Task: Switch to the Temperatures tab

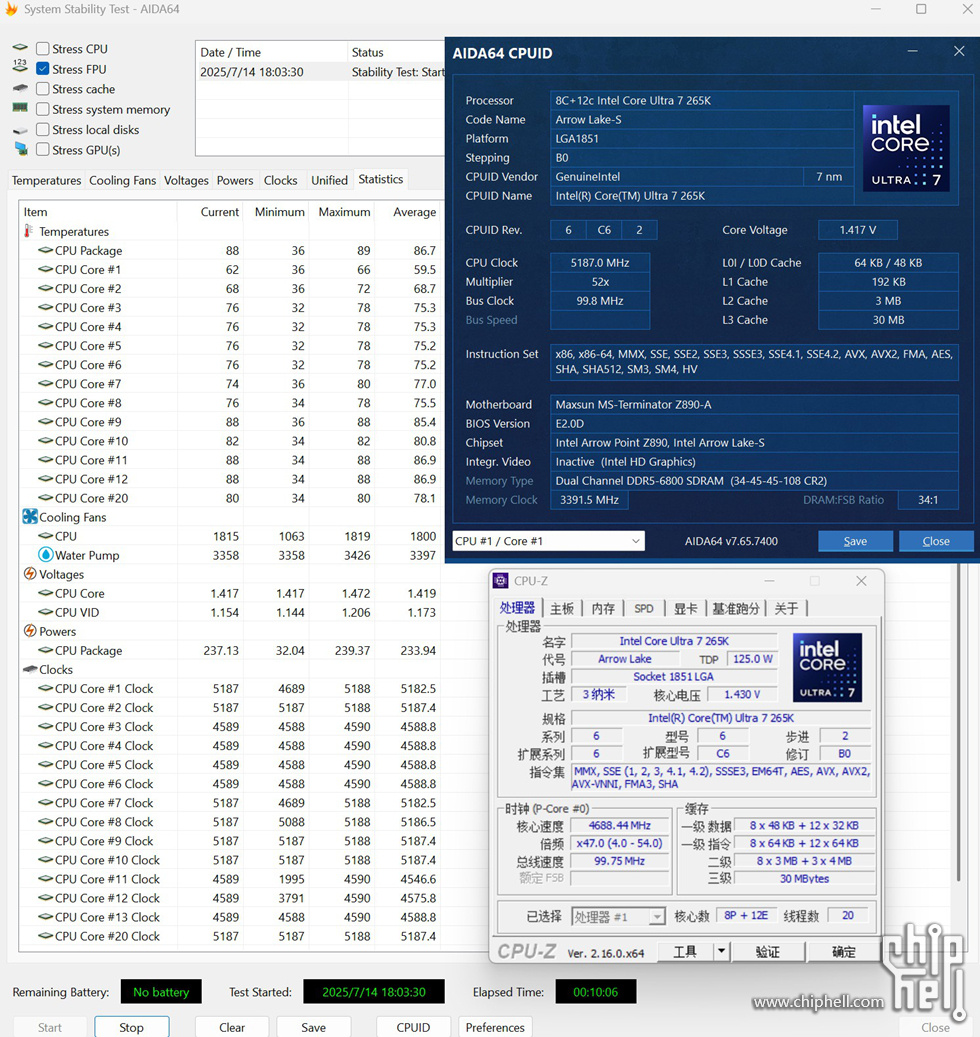Action: pyautogui.click(x=46, y=181)
